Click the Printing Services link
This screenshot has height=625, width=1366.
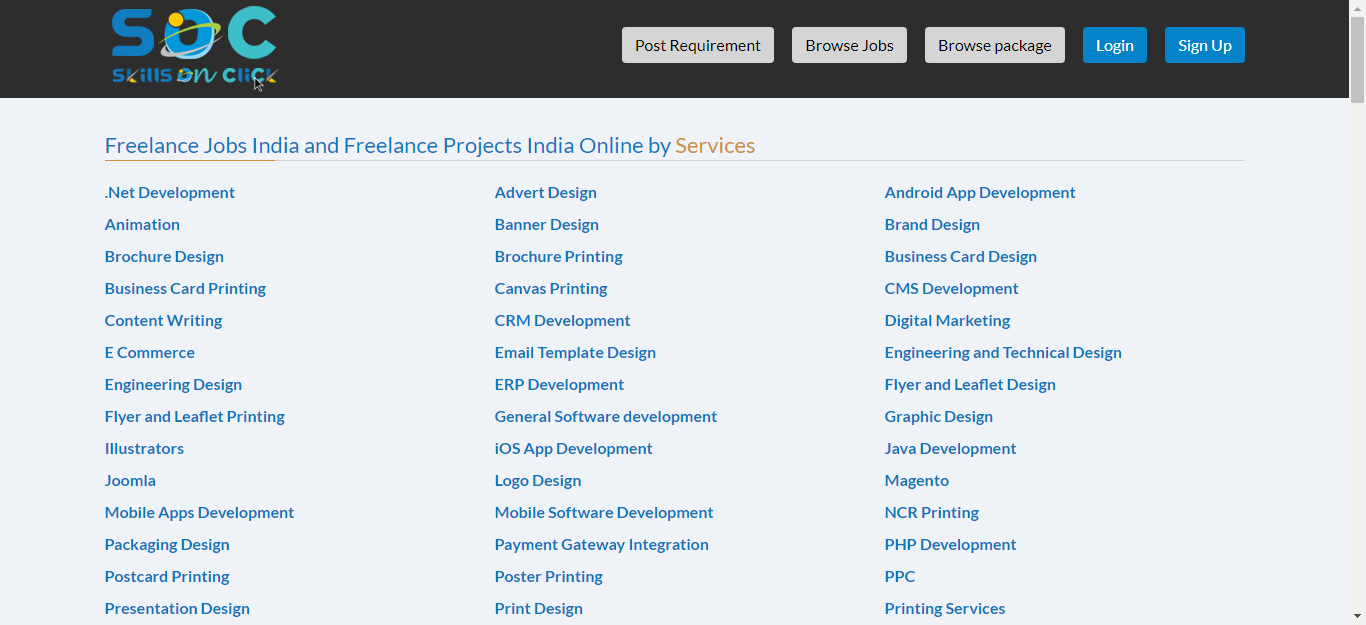tap(944, 608)
